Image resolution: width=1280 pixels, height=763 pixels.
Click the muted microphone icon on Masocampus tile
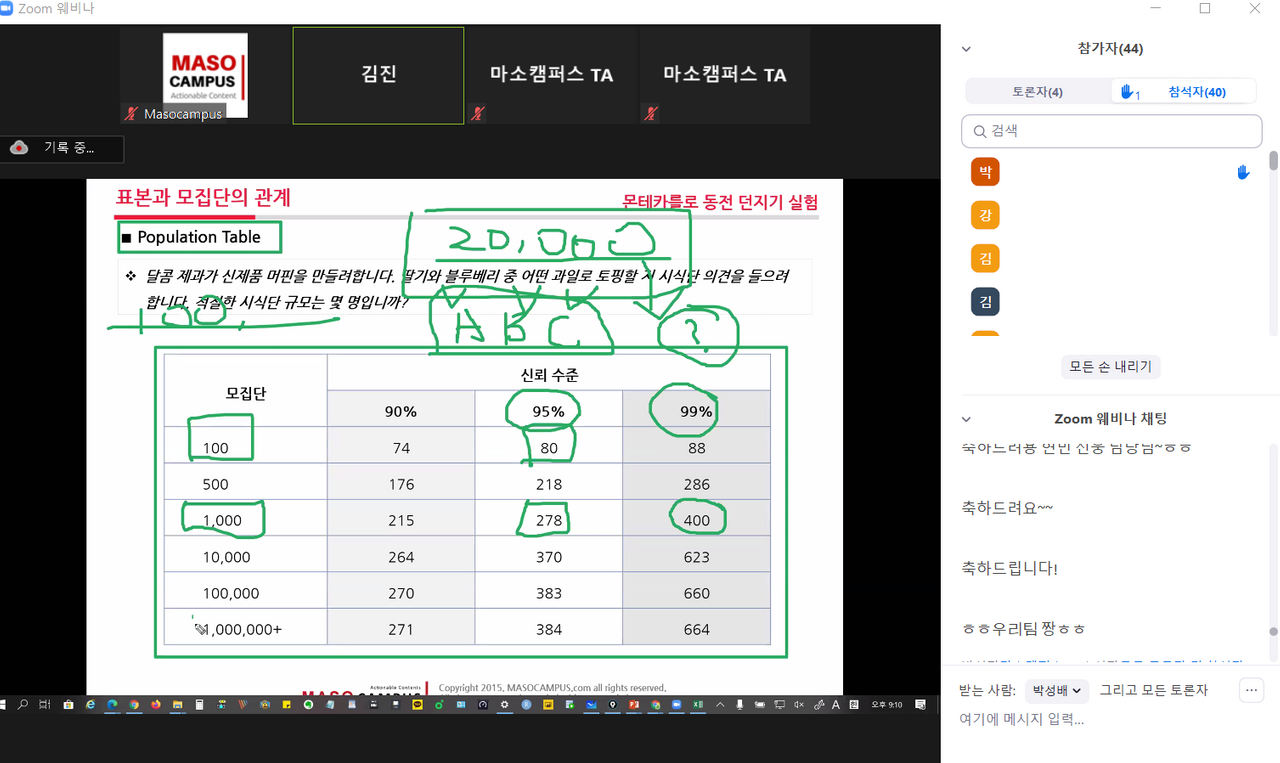(131, 114)
